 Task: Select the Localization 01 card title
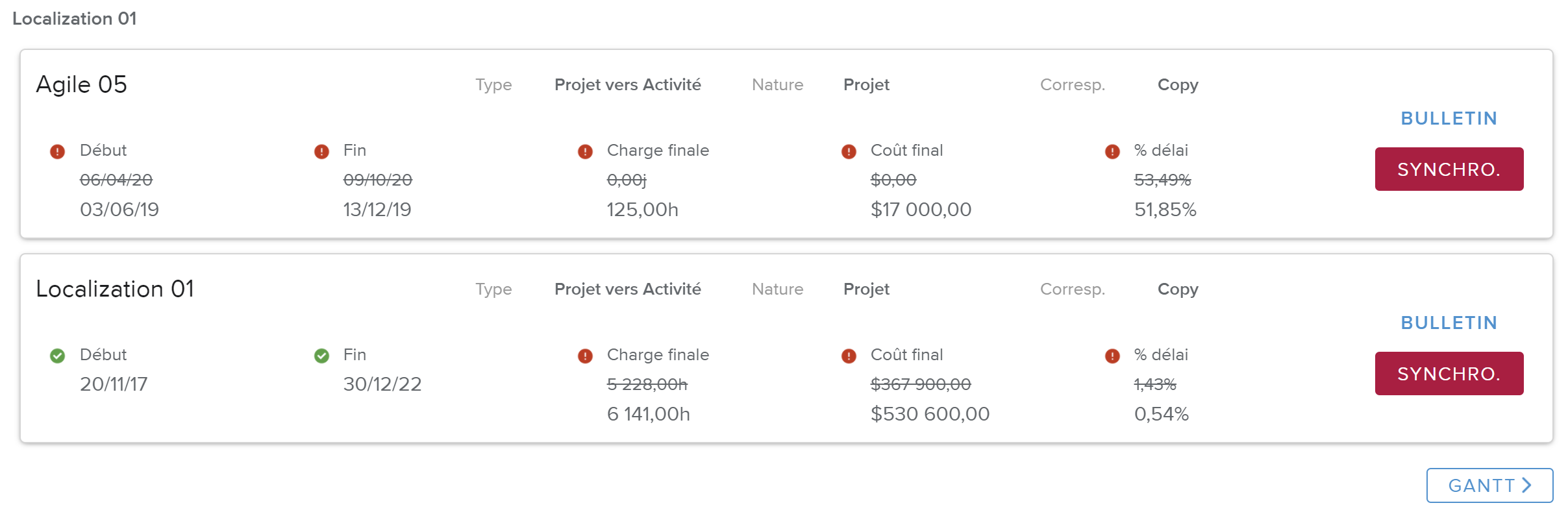[115, 289]
